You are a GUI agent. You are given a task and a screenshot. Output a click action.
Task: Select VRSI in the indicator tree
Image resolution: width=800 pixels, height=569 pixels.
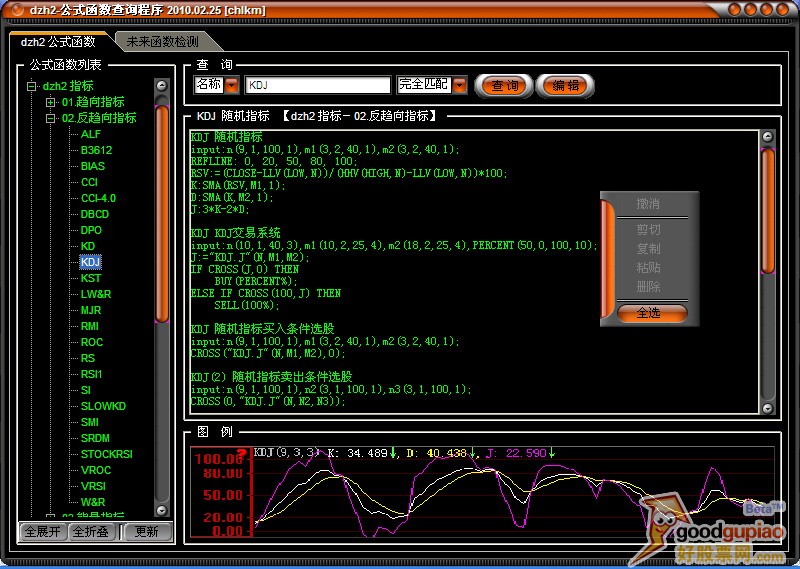tap(93, 486)
